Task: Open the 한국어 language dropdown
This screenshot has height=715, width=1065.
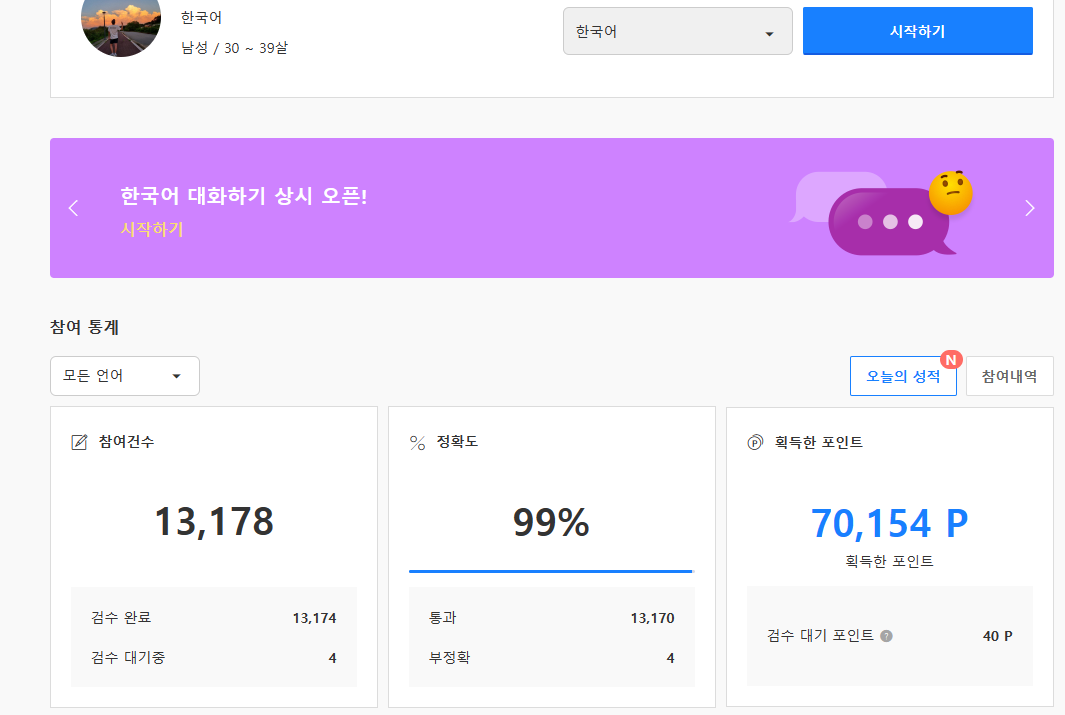Action: pos(677,31)
